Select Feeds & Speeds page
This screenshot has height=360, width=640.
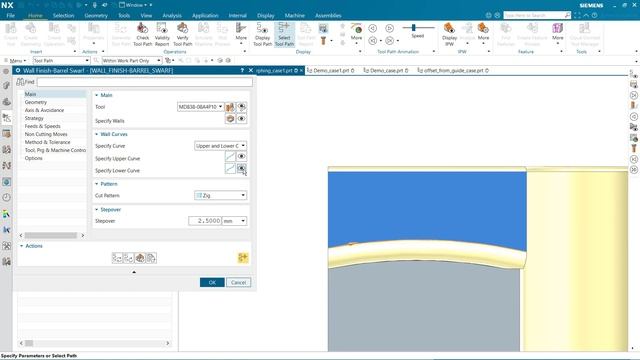point(42,126)
